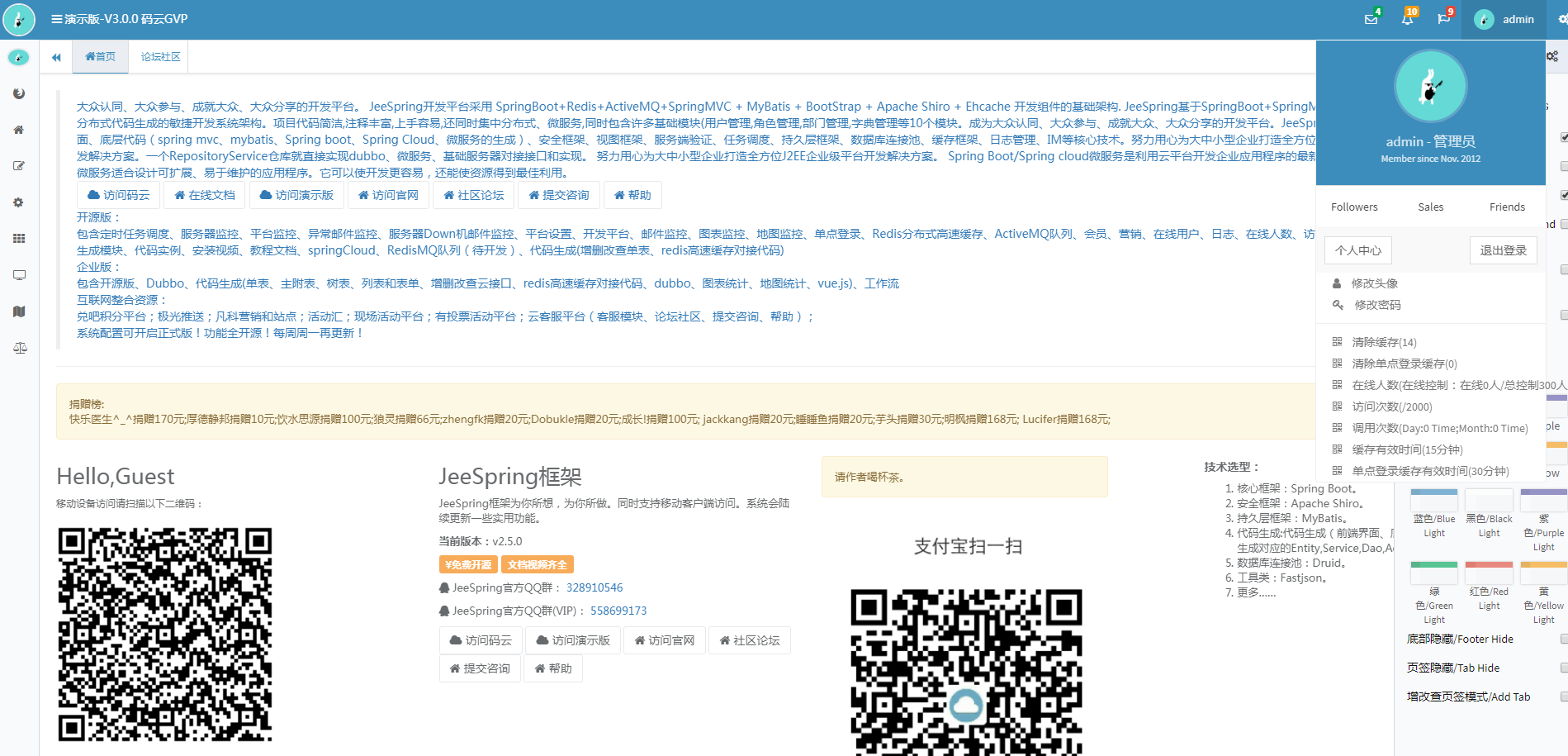Open the balance scale sidebar icon
The height and width of the screenshot is (756, 1568).
click(20, 348)
